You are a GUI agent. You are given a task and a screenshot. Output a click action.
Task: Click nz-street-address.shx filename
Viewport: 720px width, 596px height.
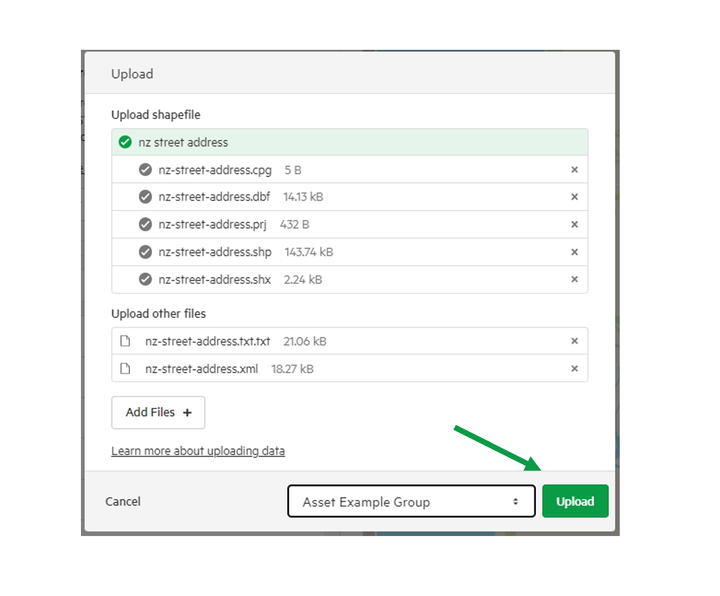[x=214, y=280]
